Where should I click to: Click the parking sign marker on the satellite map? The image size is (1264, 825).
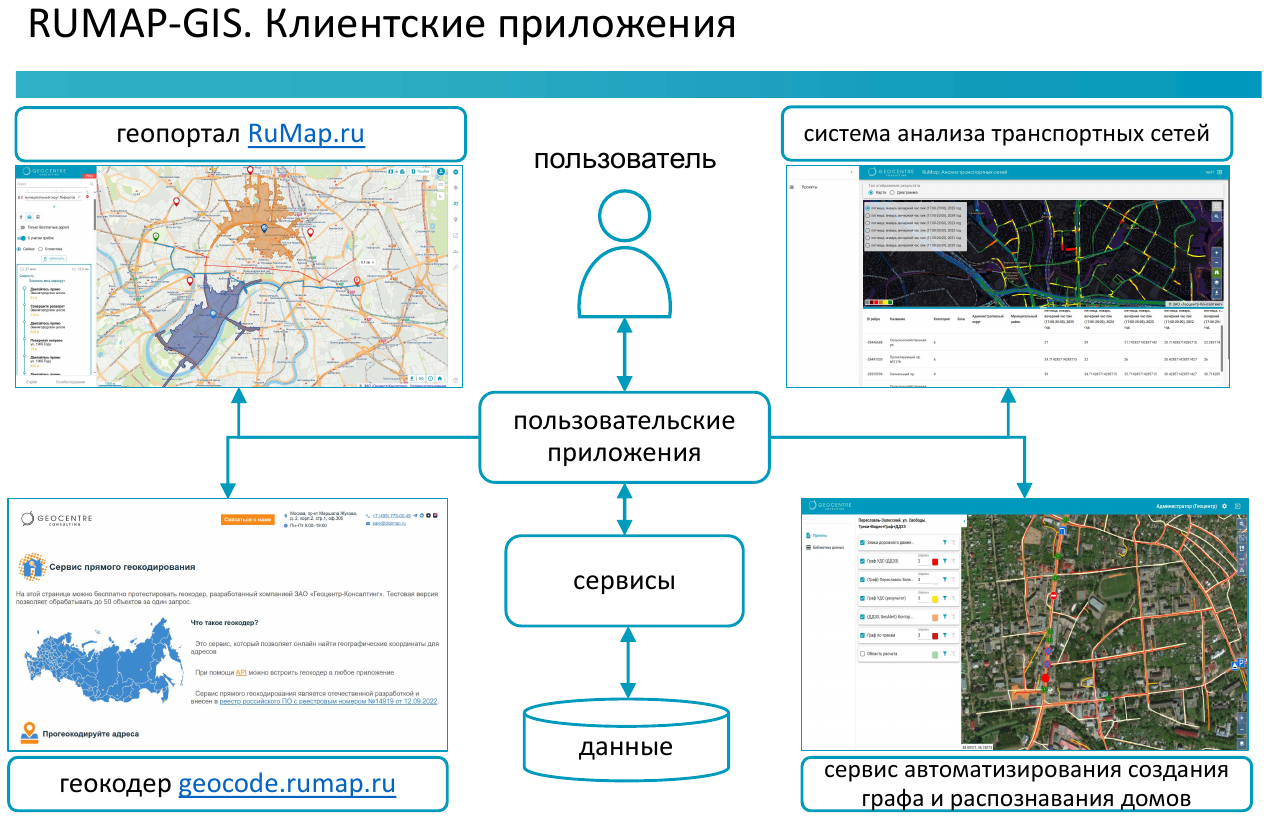pyautogui.click(x=1241, y=663)
